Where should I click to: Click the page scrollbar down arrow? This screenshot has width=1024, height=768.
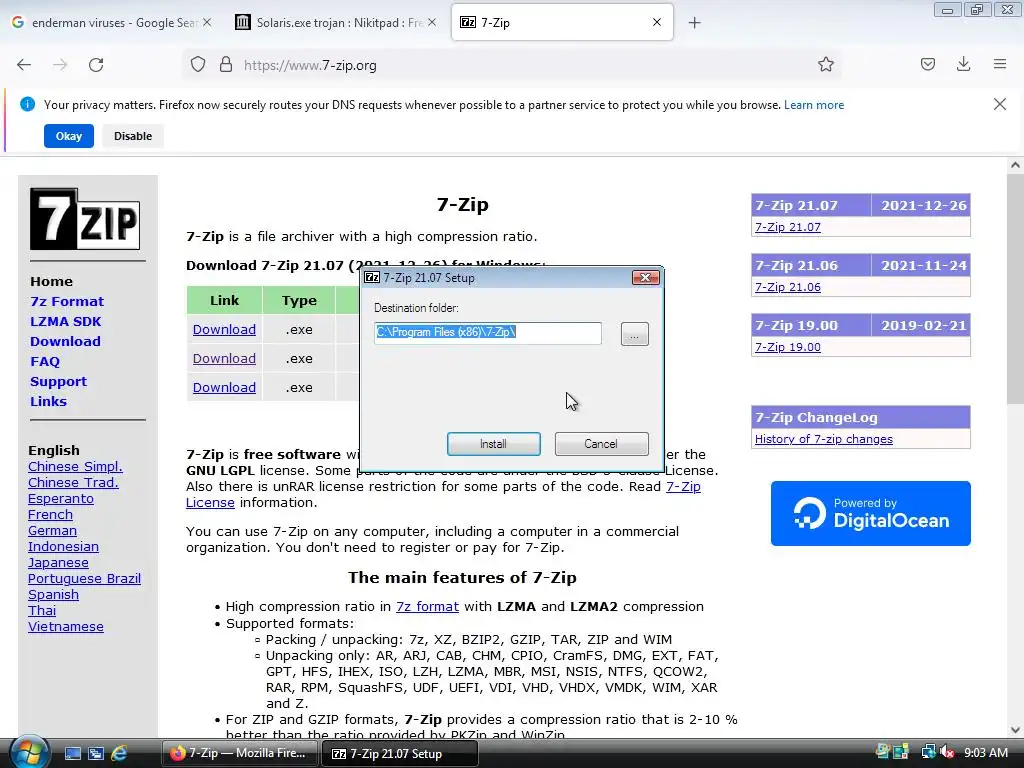pos(1015,730)
